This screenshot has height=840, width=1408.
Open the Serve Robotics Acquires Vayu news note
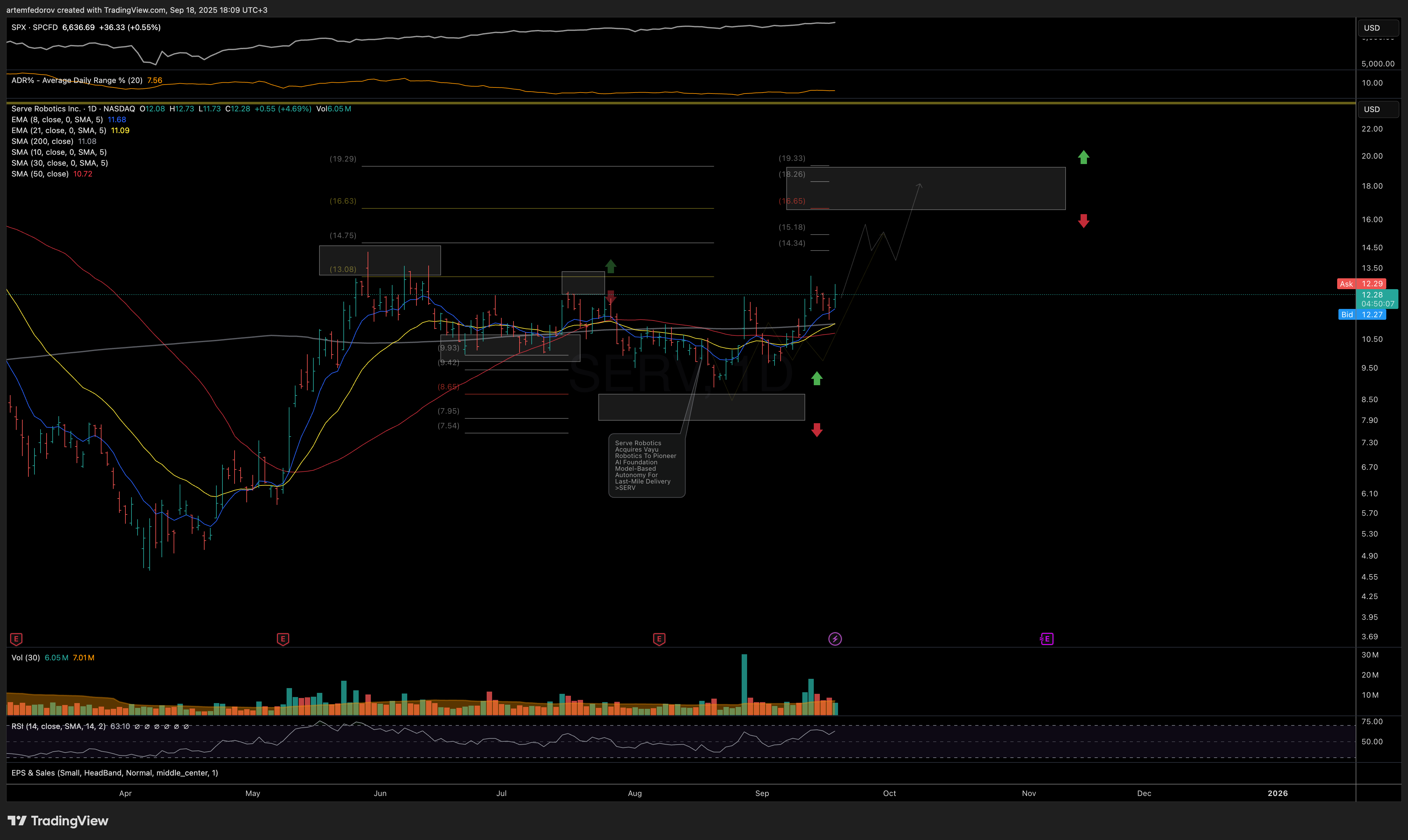(646, 465)
